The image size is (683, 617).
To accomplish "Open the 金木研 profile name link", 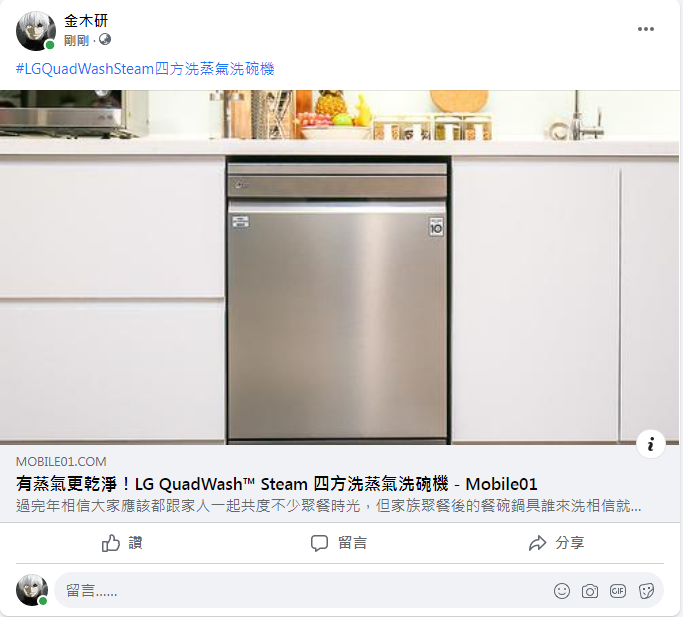I will click(86, 20).
